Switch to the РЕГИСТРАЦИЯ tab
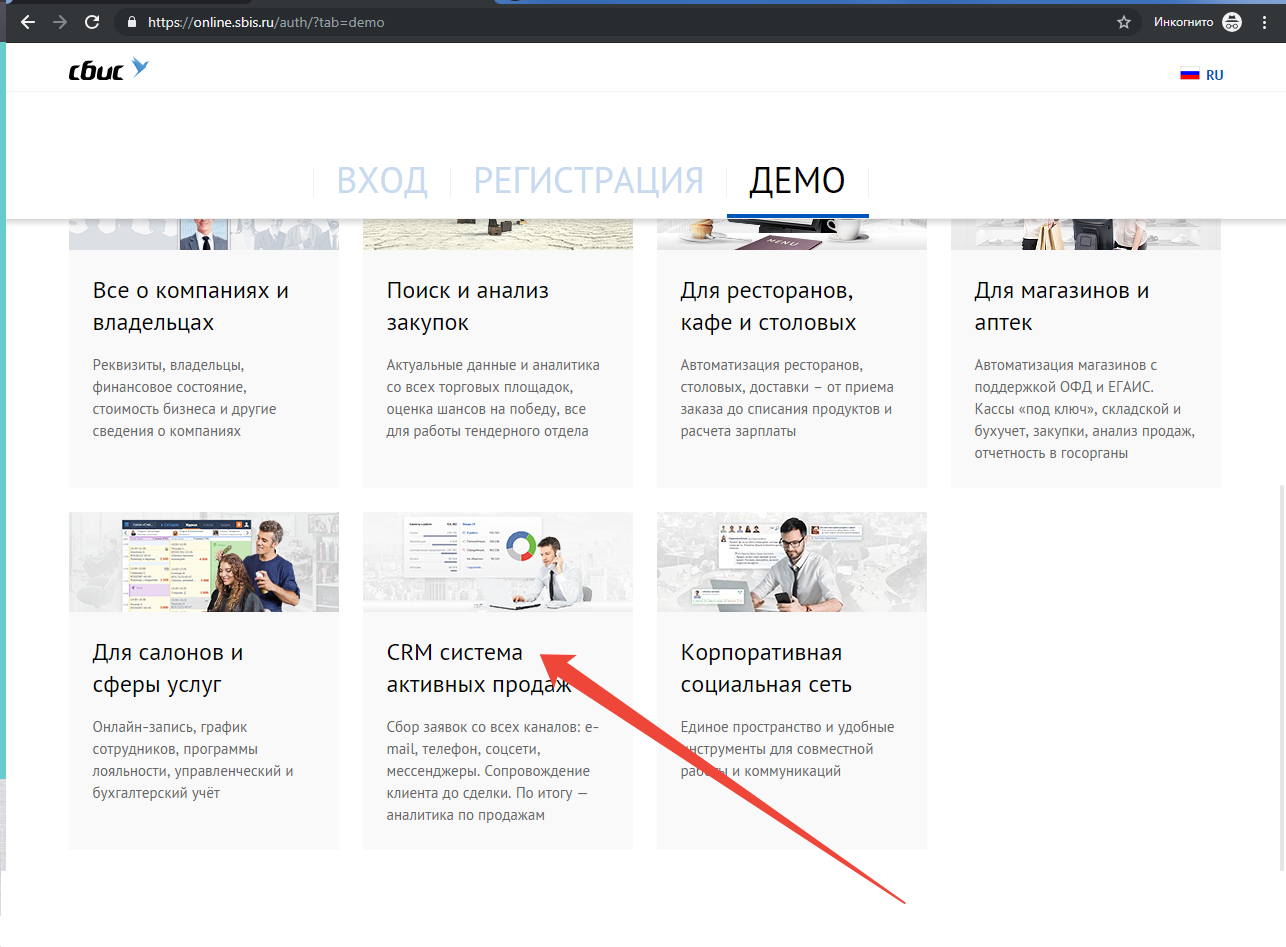The height and width of the screenshot is (947, 1286). (x=588, y=181)
